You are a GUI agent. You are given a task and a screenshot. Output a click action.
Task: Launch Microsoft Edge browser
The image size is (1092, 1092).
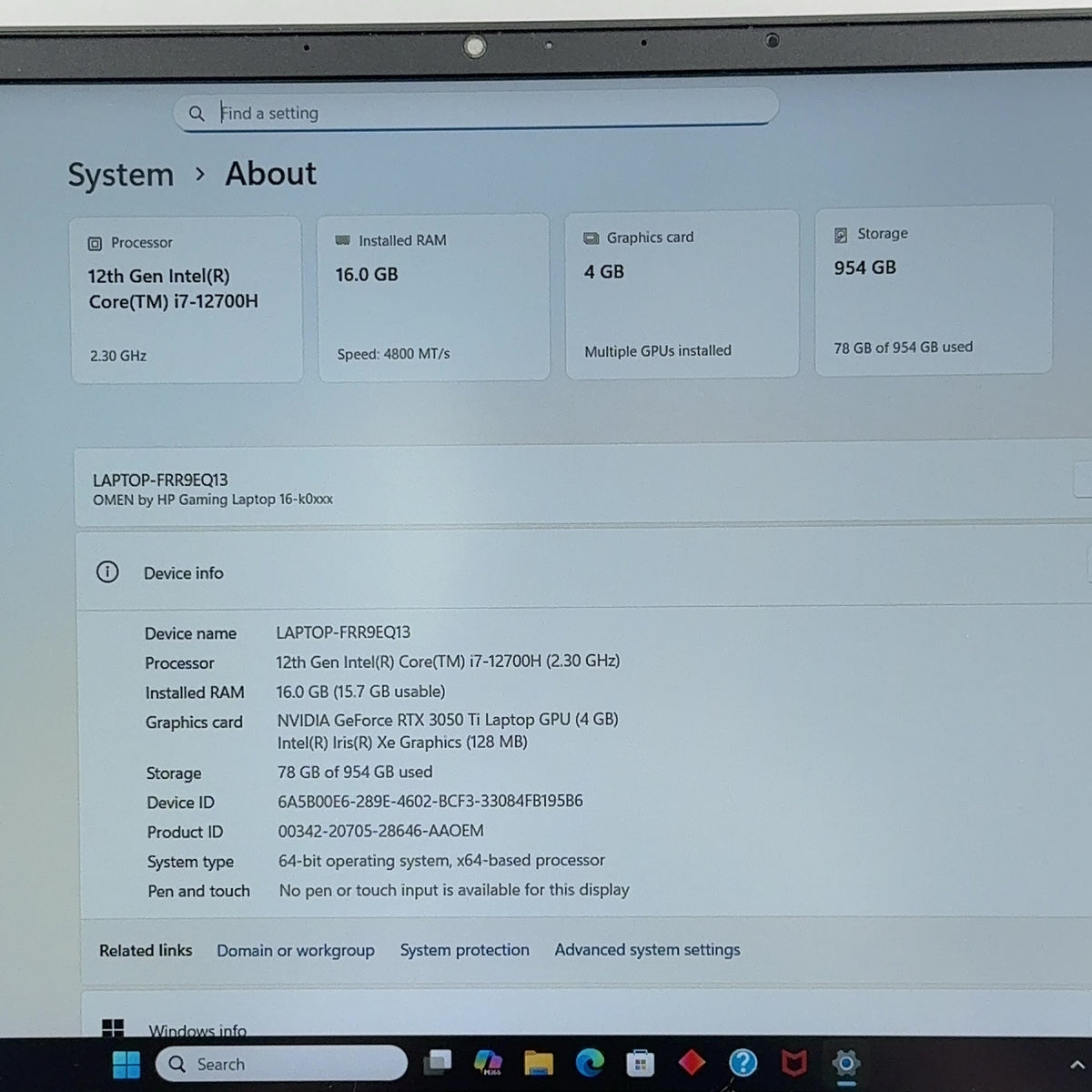pyautogui.click(x=590, y=1063)
